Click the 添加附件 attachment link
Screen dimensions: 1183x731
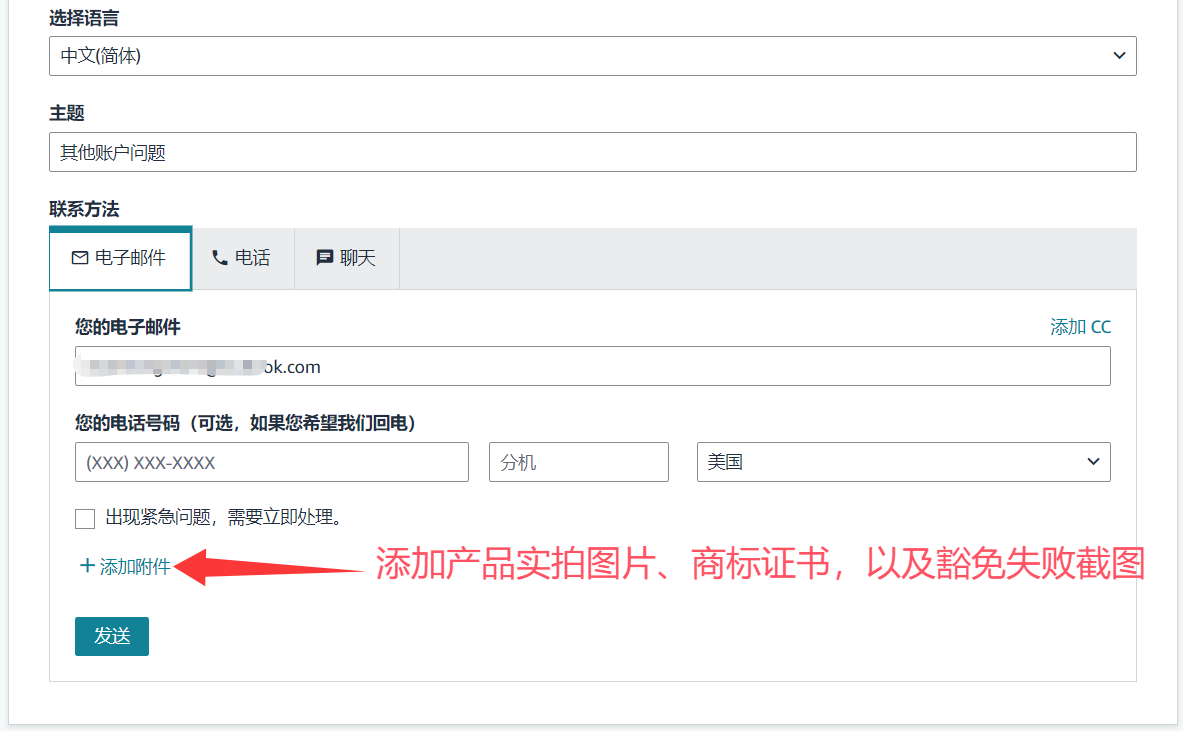click(135, 567)
